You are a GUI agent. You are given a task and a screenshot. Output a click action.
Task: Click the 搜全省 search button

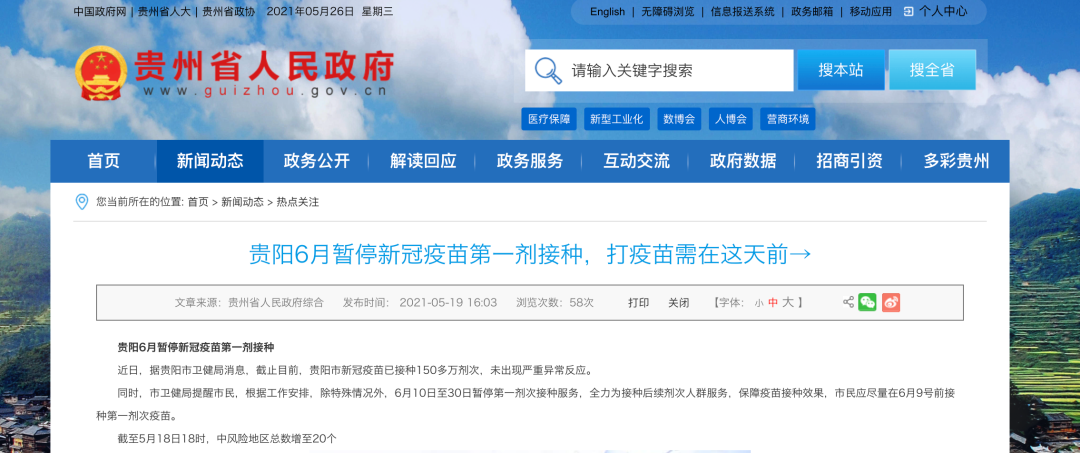coord(932,70)
